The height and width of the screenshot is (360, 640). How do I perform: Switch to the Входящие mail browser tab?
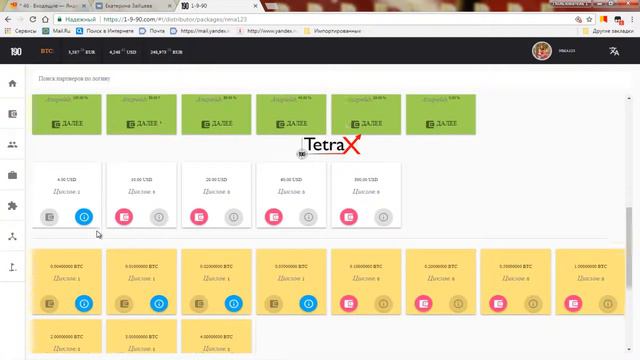[47, 6]
